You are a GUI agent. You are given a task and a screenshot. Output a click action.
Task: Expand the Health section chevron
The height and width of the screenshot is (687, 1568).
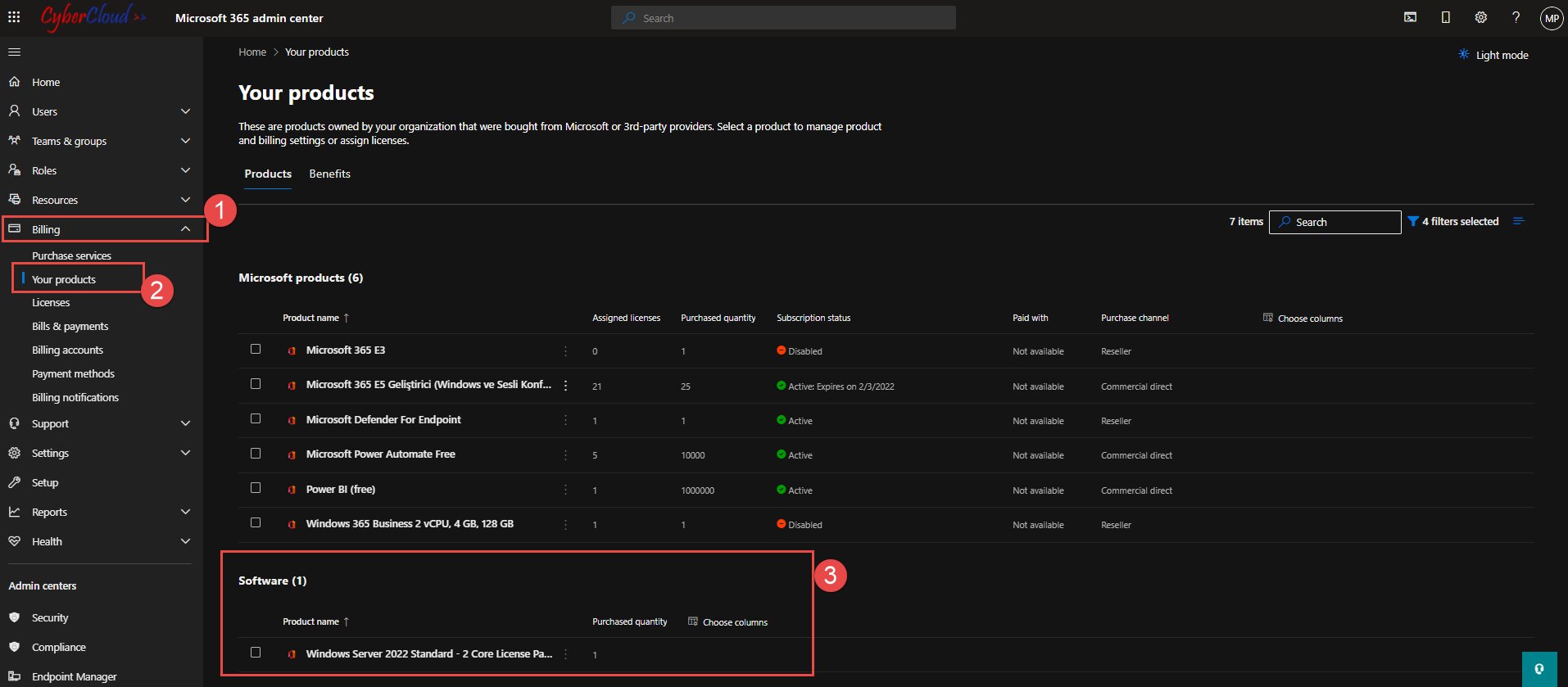click(x=185, y=541)
